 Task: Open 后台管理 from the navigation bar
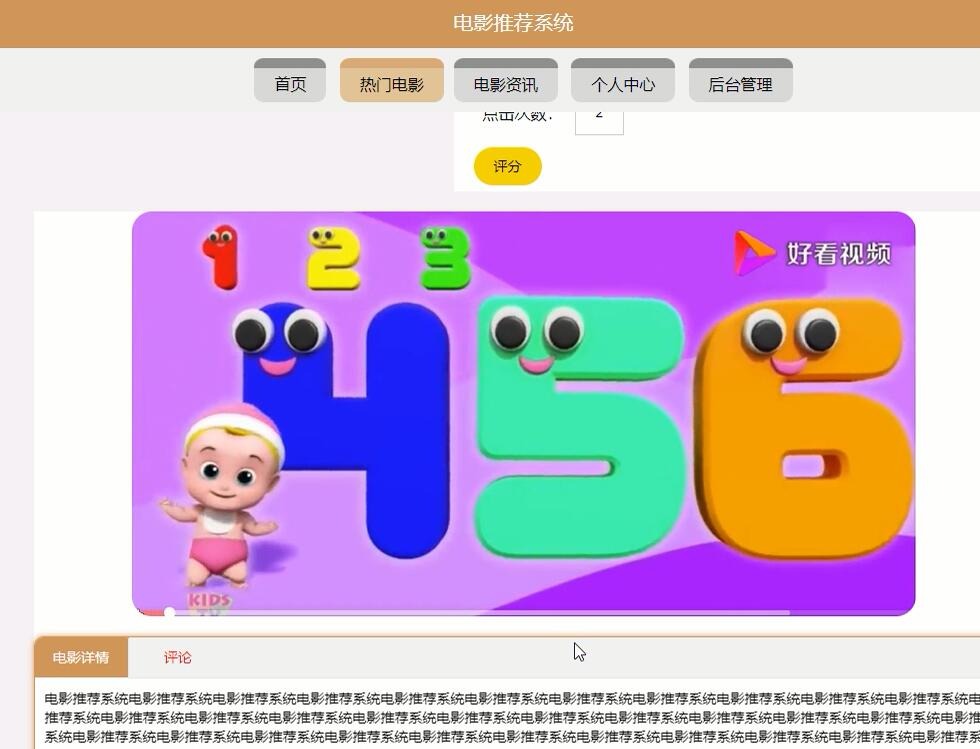coord(741,80)
